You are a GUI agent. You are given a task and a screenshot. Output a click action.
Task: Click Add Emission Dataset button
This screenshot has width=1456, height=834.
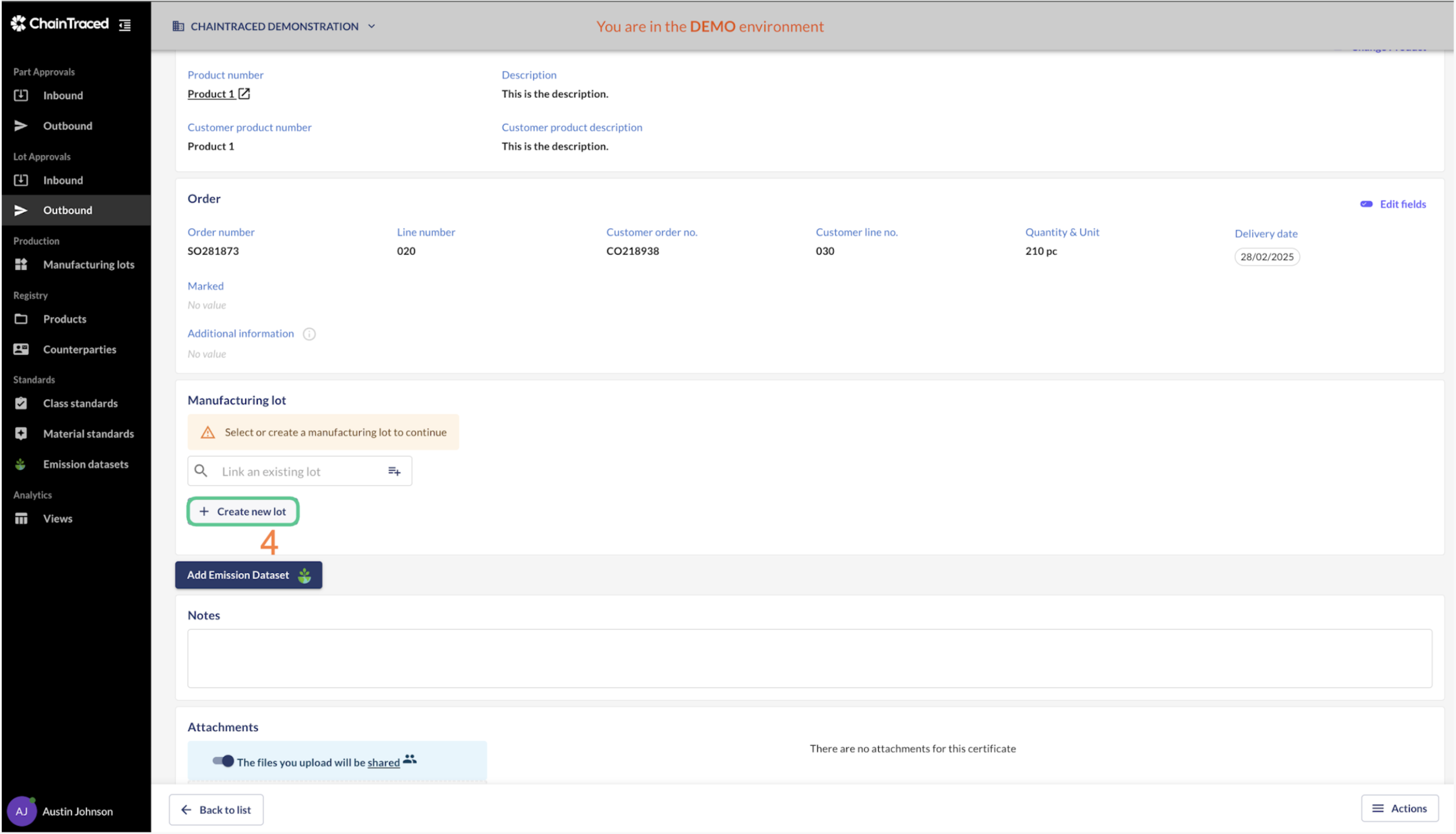pyautogui.click(x=249, y=574)
